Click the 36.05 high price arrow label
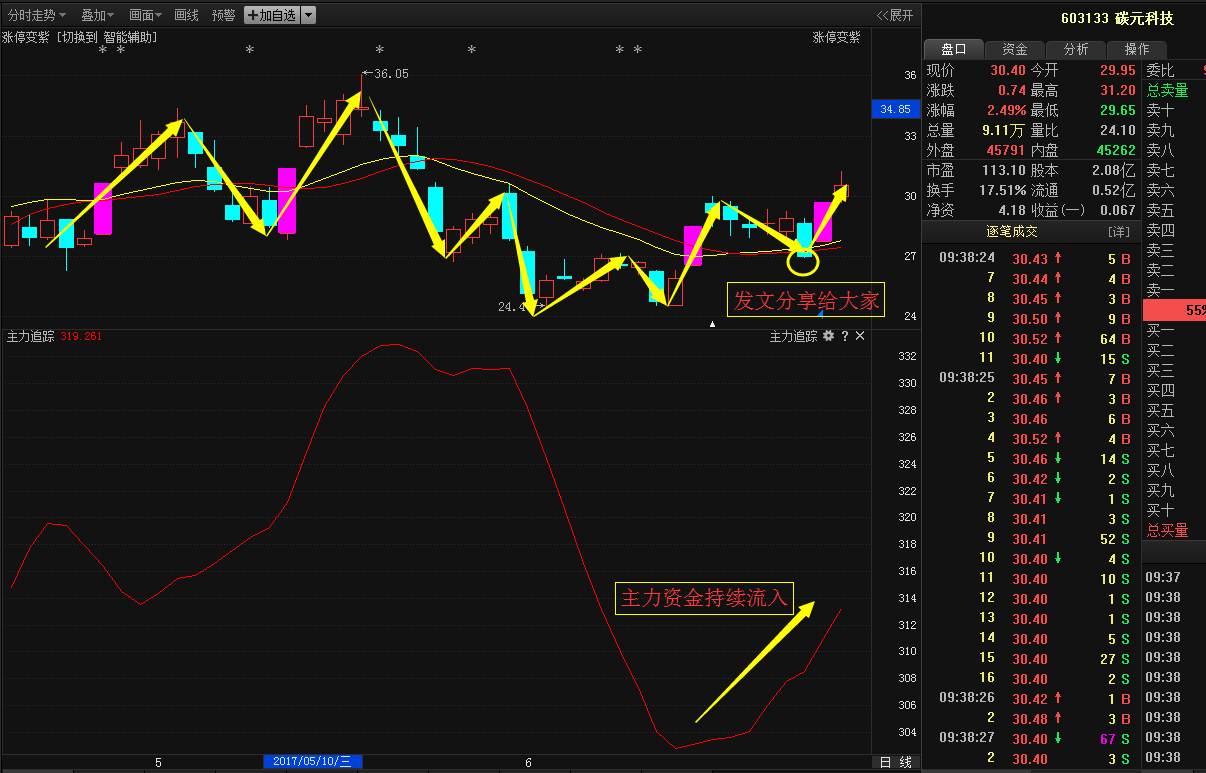Viewport: 1206px width, 773px height. (x=385, y=73)
